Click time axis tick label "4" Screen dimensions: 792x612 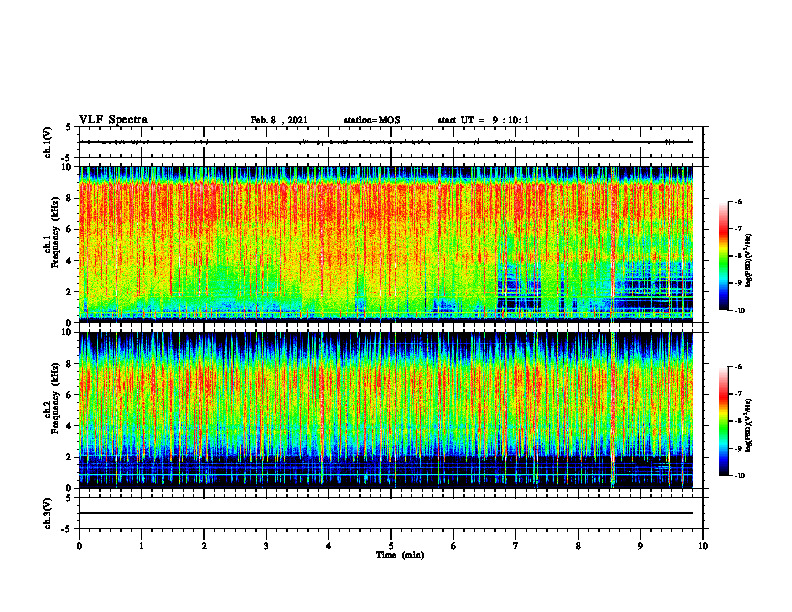pyautogui.click(x=328, y=546)
